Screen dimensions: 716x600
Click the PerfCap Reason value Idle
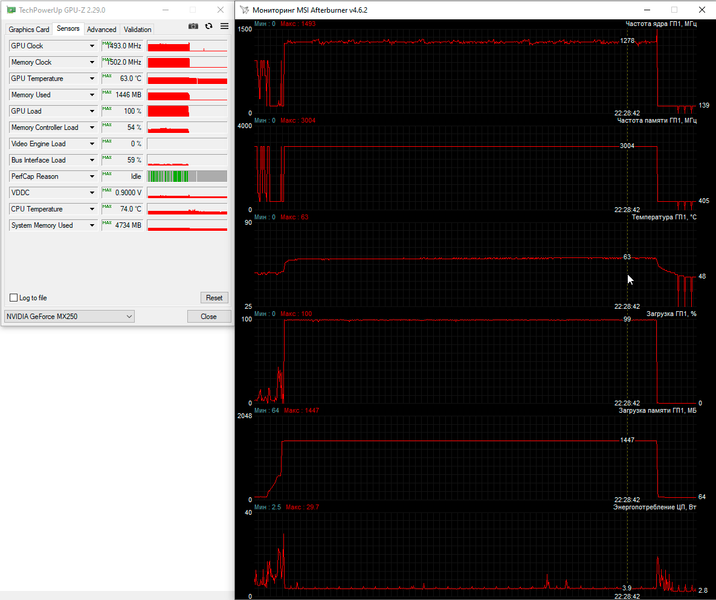point(122,176)
